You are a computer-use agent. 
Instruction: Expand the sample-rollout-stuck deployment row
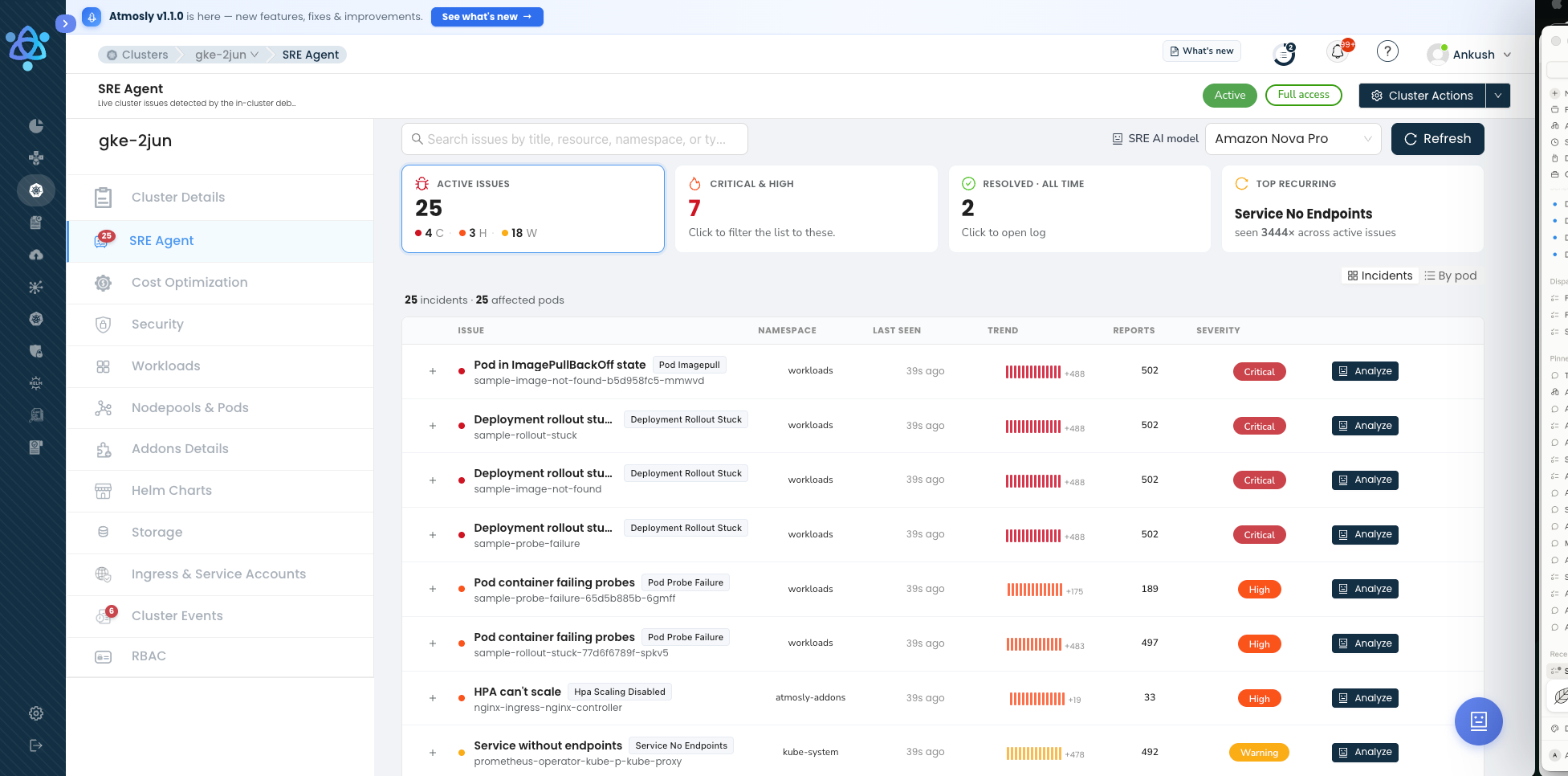coord(433,426)
